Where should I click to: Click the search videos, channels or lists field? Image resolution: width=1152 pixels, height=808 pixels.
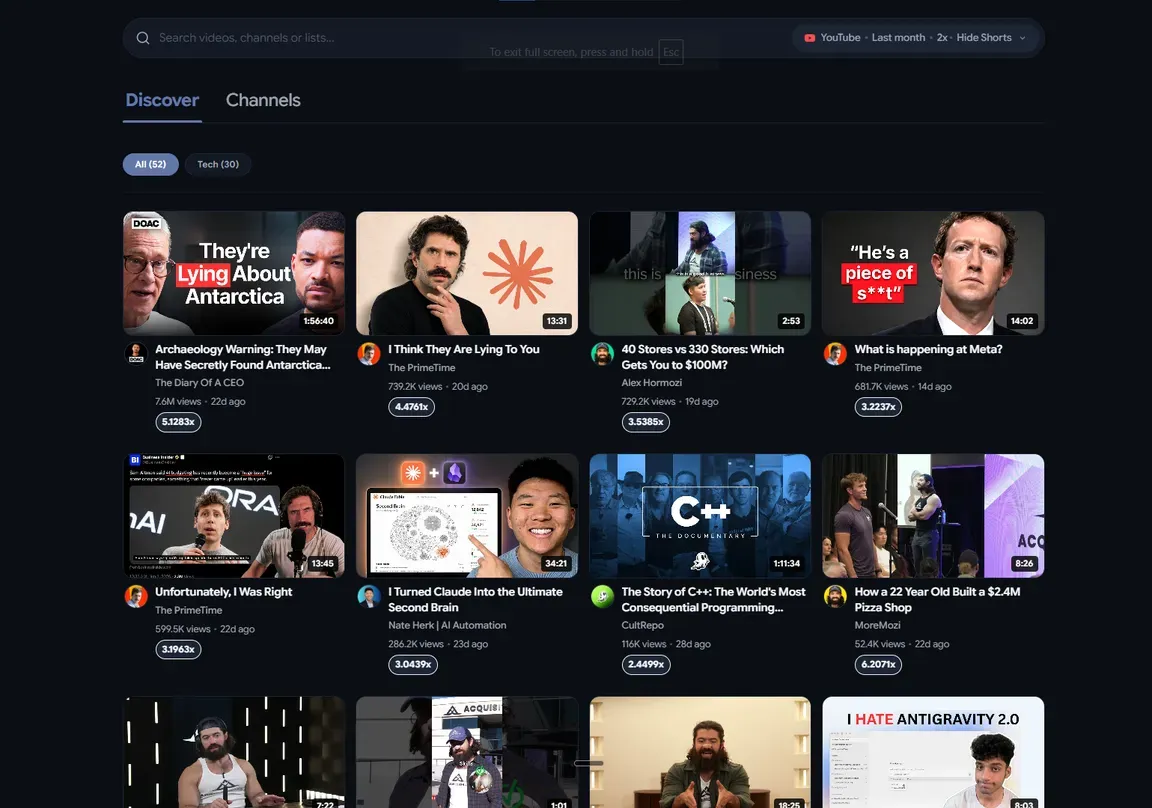coord(456,38)
